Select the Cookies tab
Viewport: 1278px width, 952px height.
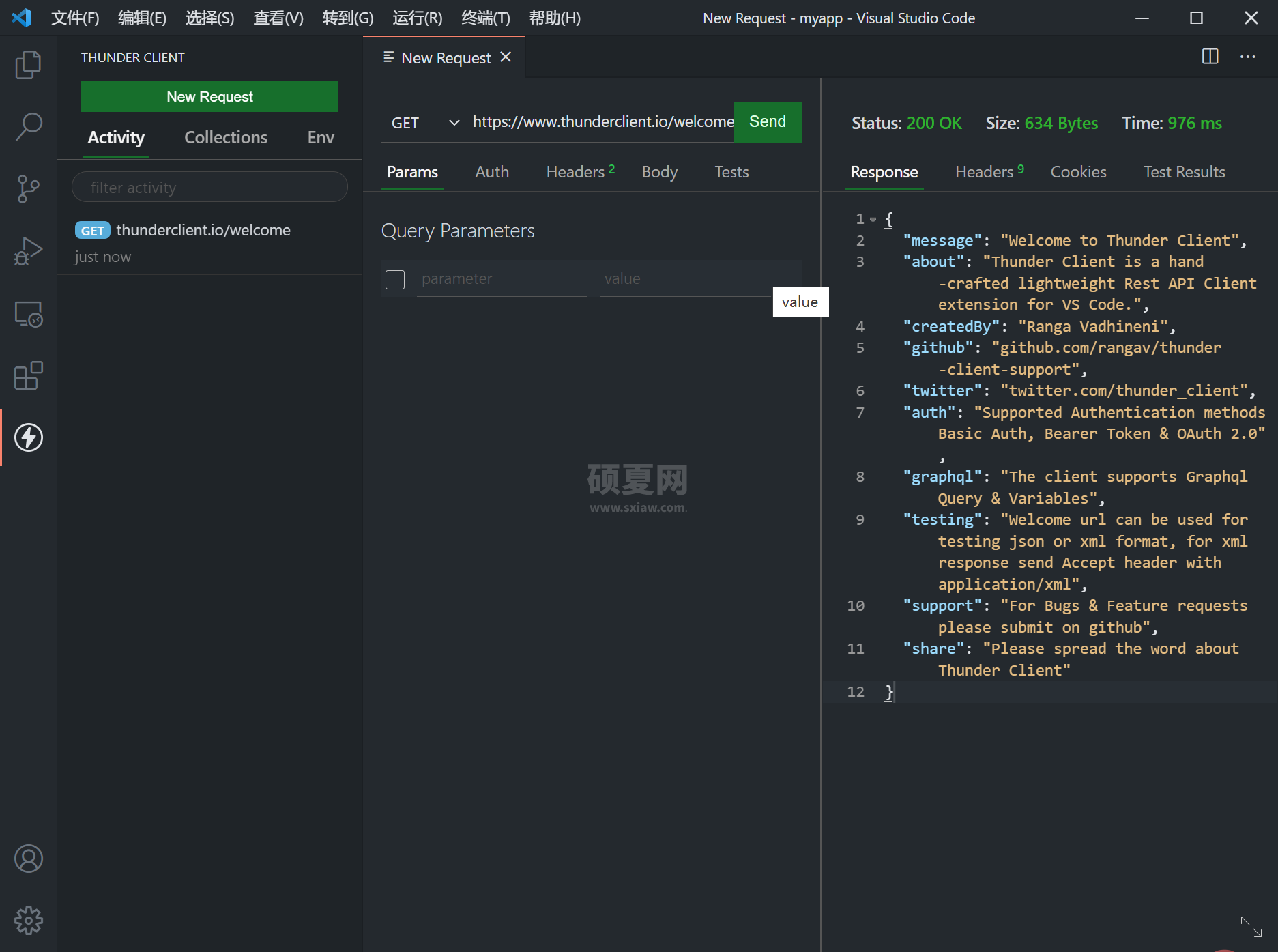(1078, 172)
